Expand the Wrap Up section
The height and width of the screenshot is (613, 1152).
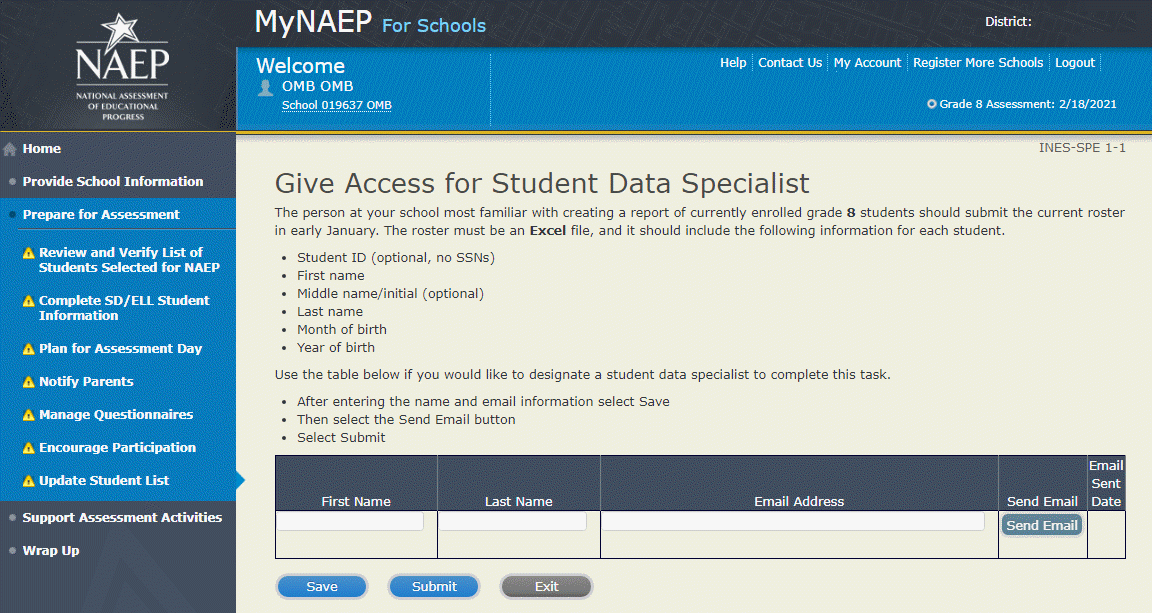coord(50,551)
